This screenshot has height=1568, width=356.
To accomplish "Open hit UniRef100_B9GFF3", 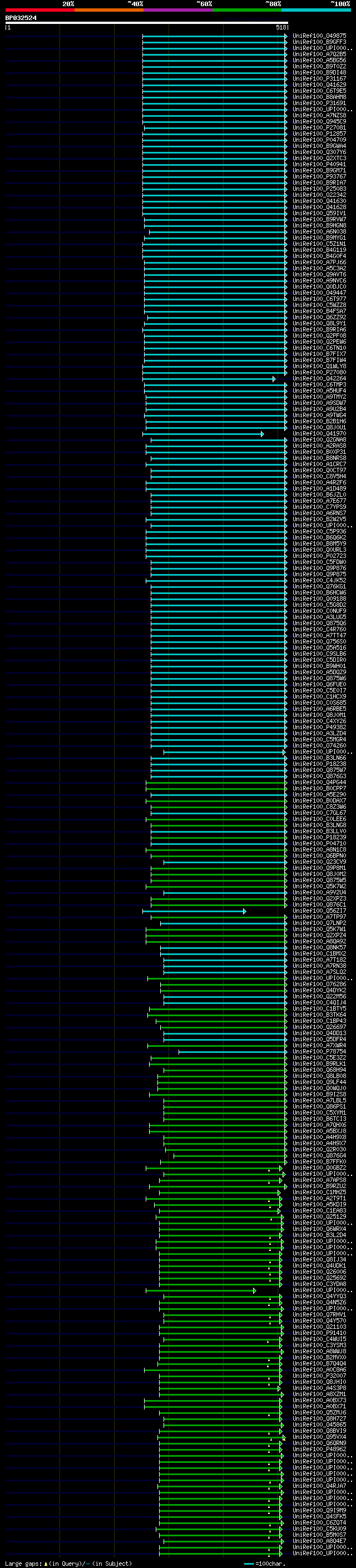I will point(319,42).
